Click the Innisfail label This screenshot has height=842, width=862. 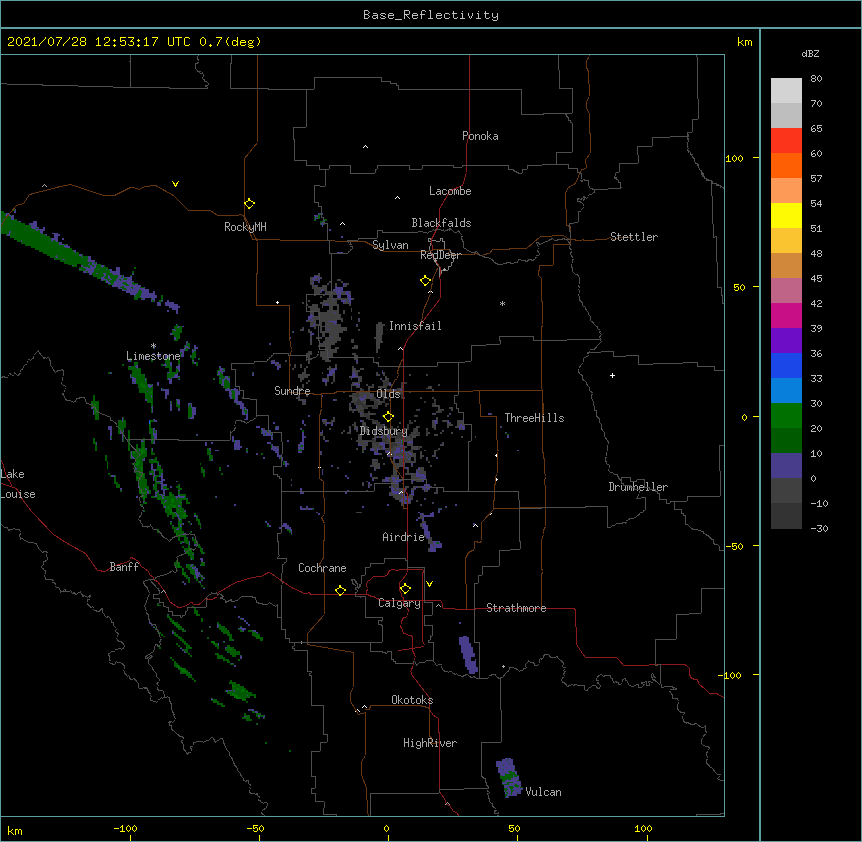click(x=415, y=326)
